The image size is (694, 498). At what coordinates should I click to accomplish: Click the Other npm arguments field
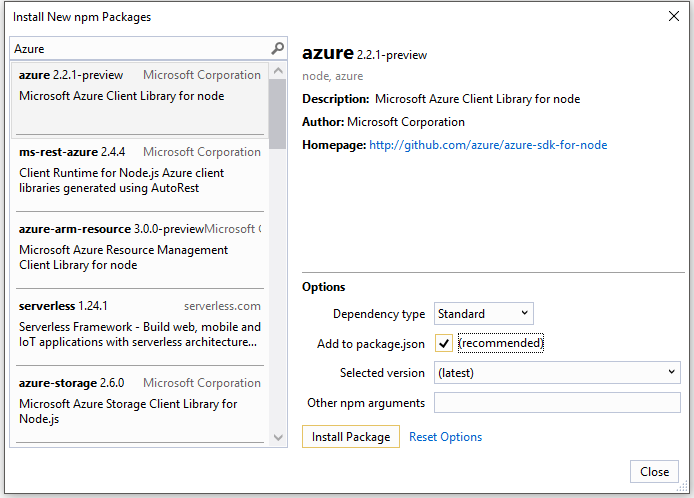click(x=557, y=403)
